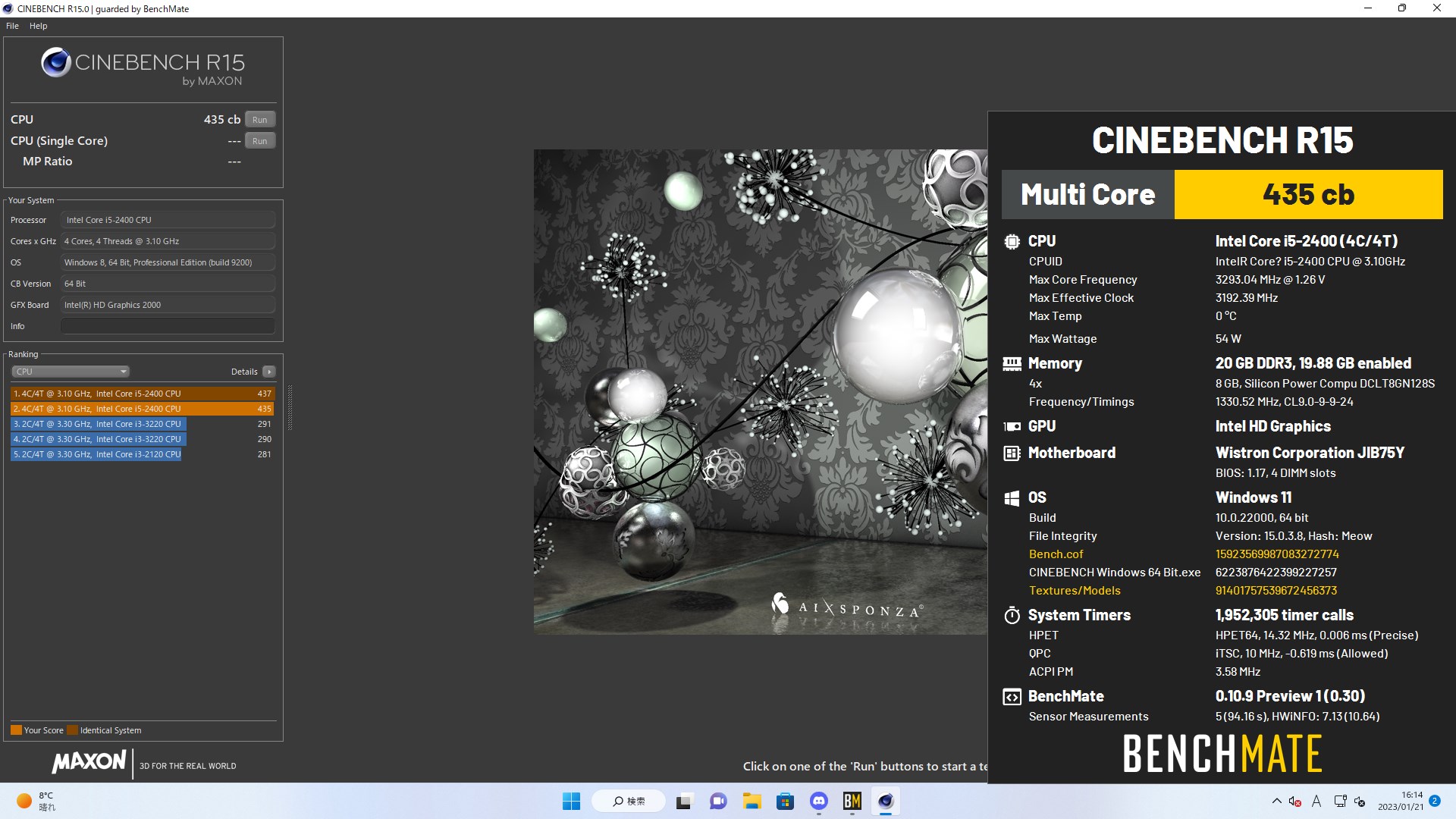Open the CPU ranking dropdown
The image size is (1456, 819).
71,372
